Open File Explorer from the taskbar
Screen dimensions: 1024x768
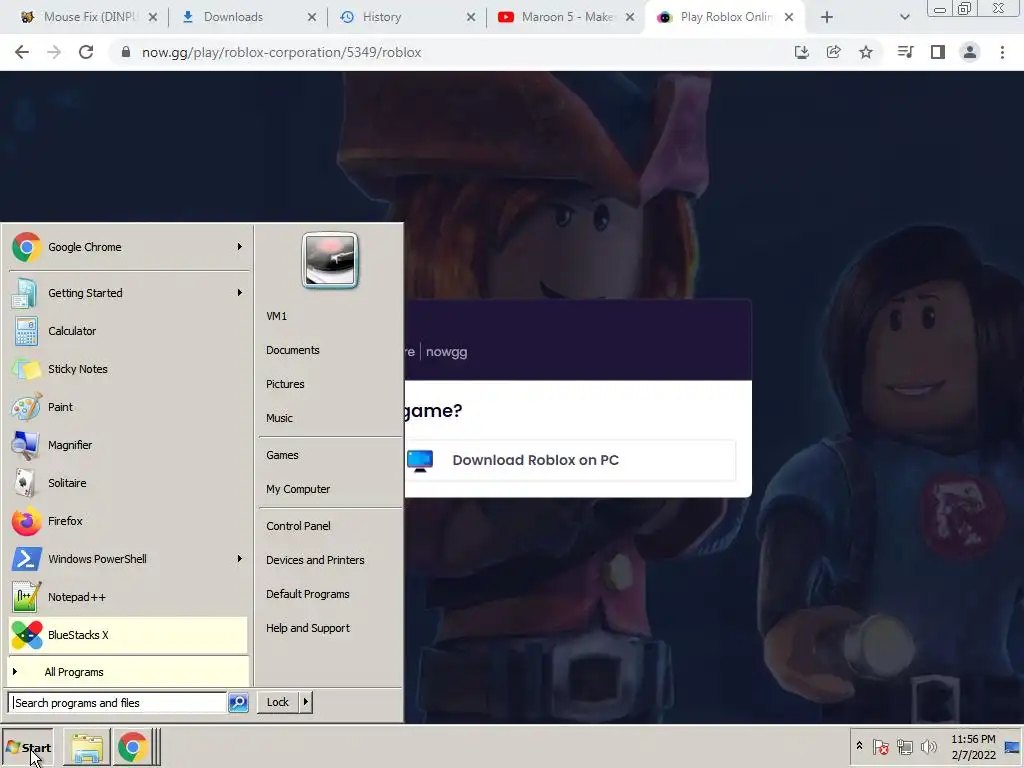point(87,748)
